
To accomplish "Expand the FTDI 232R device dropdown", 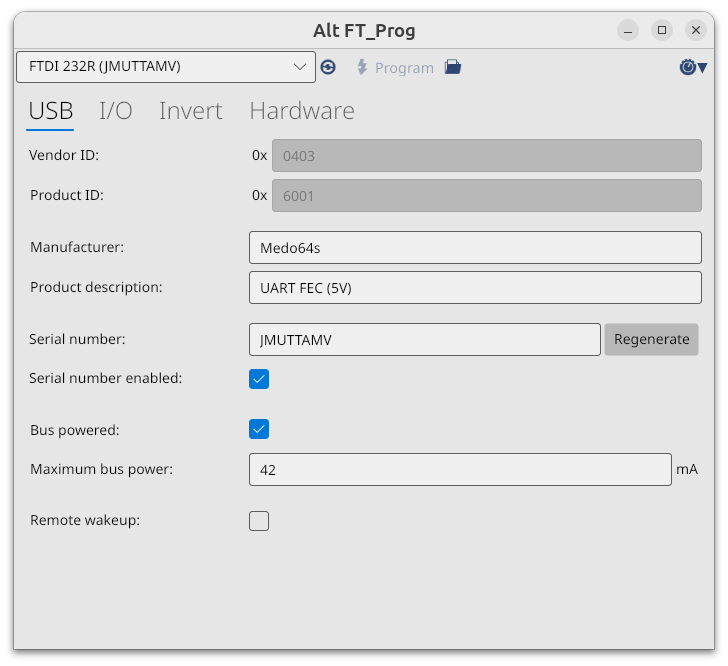I will pos(166,67).
